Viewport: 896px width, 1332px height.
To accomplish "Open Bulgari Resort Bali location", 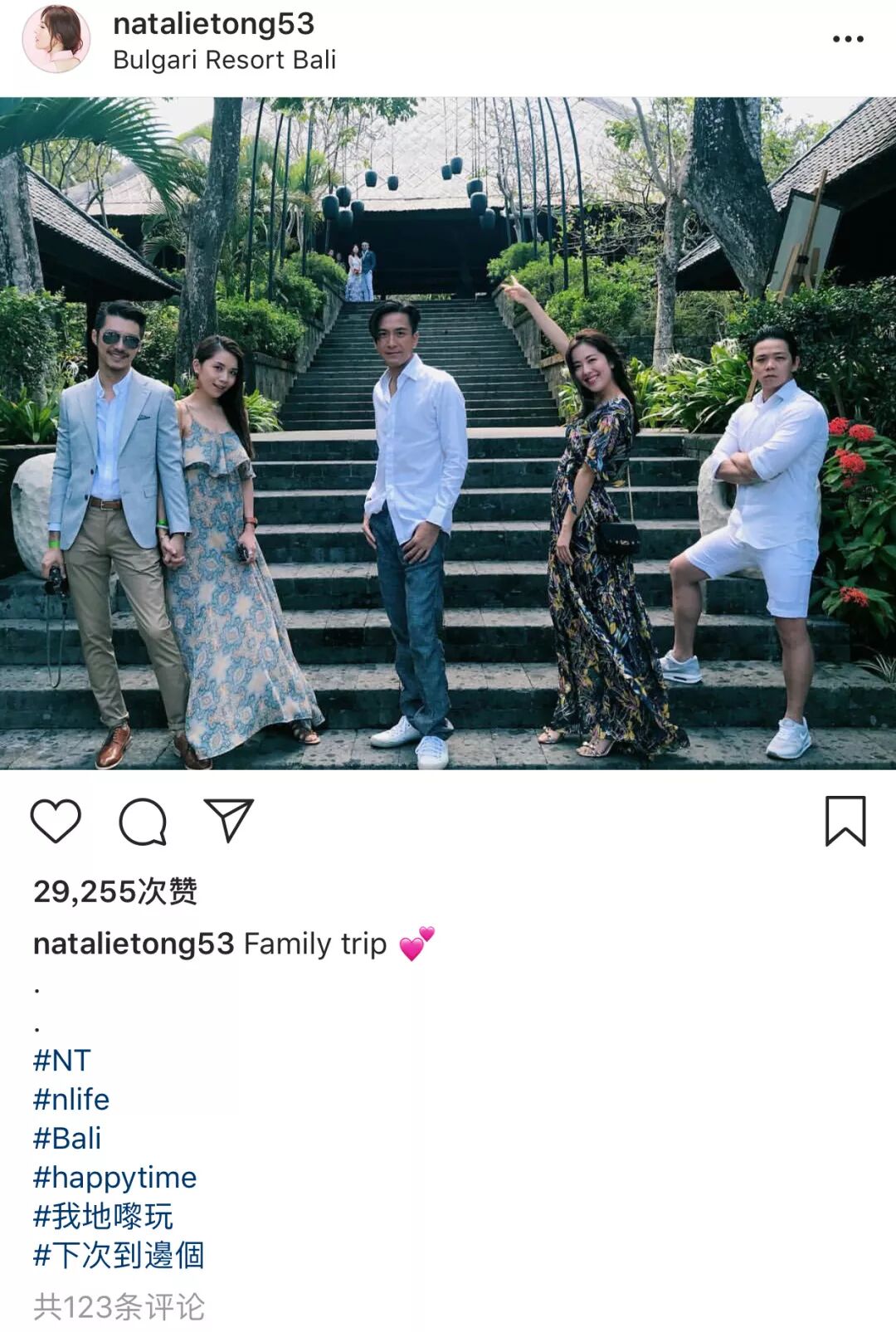I will 224,61.
